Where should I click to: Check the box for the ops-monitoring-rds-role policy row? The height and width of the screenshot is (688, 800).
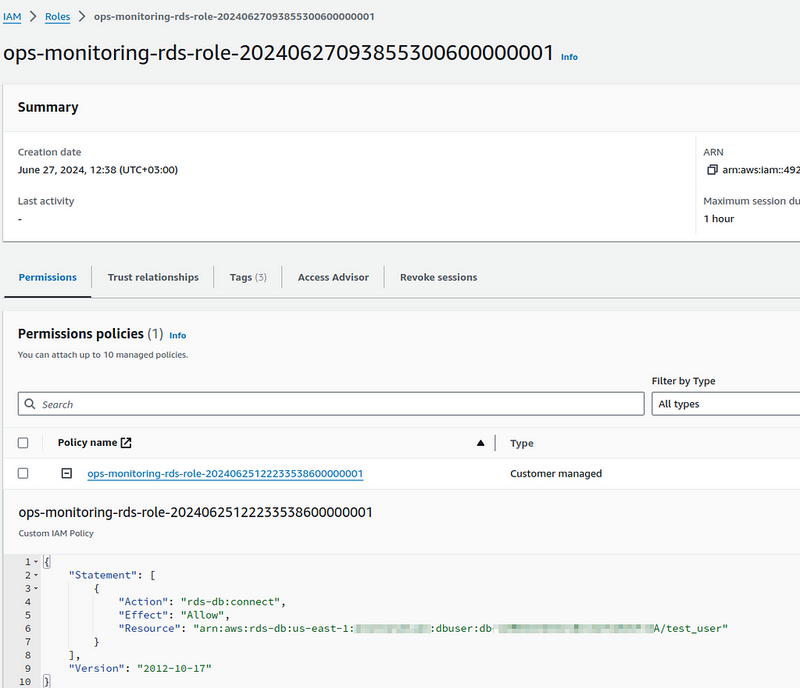click(x=23, y=473)
